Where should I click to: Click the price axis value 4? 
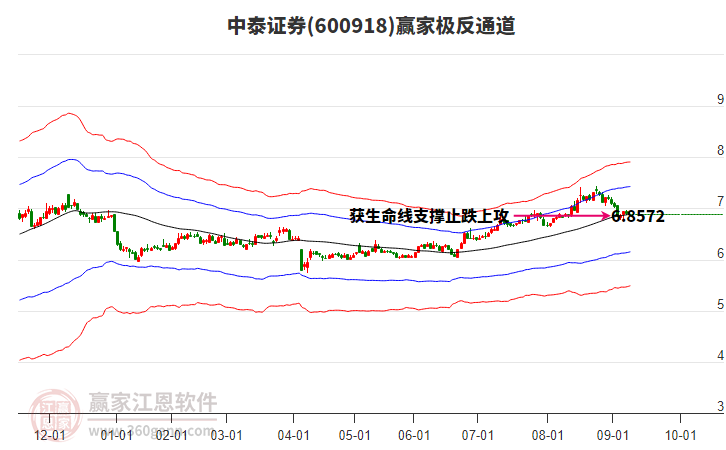[x=720, y=356]
